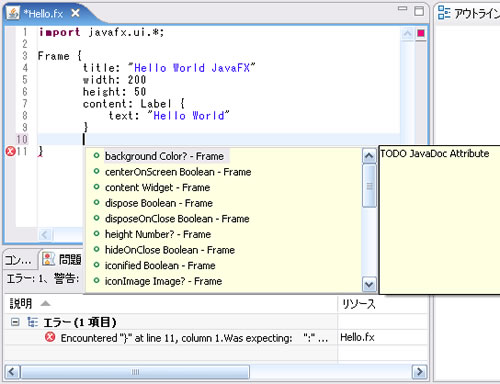
Task: Click the error icon at line 11
Action: click(11, 151)
